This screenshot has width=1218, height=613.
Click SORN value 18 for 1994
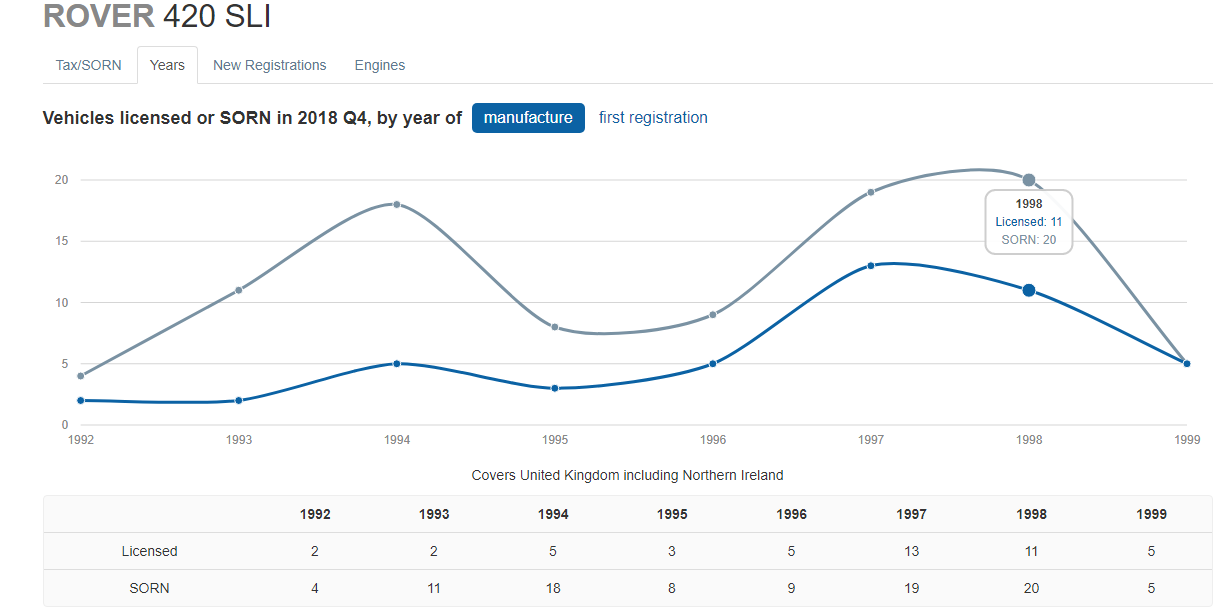[x=553, y=588]
